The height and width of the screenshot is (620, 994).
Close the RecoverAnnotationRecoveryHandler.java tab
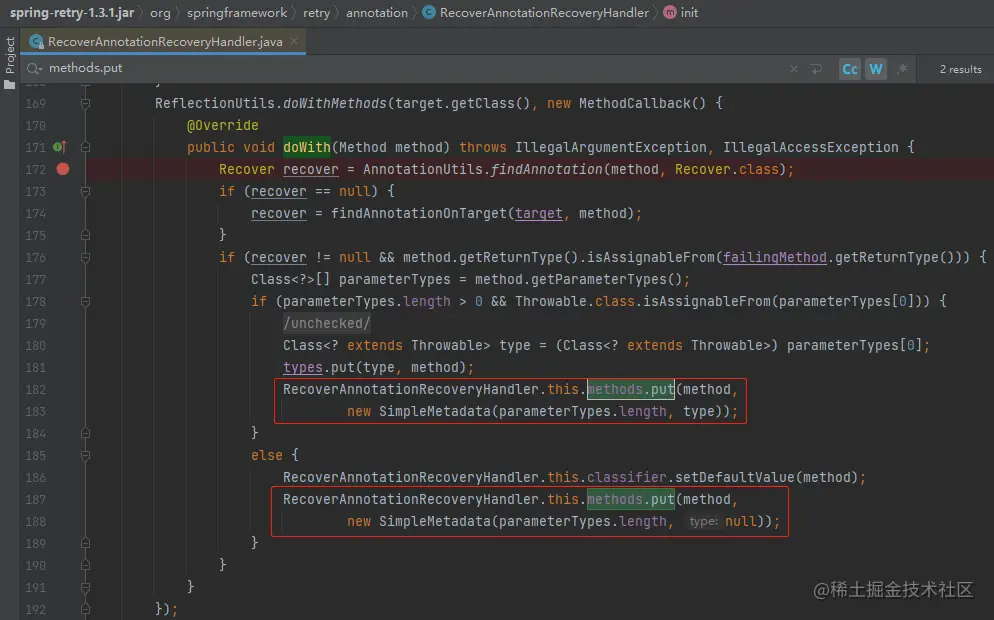(x=294, y=41)
